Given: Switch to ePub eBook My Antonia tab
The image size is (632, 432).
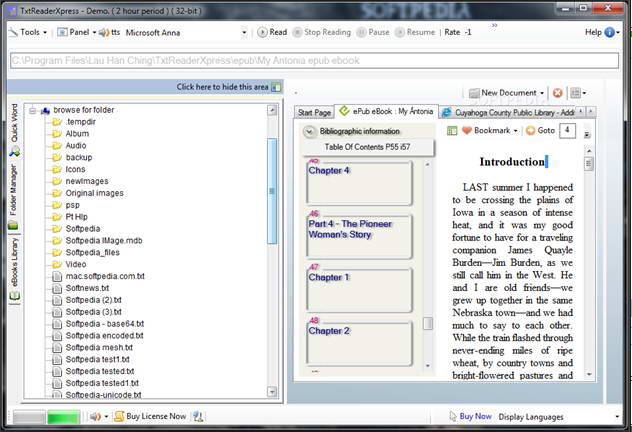Looking at the screenshot, I should pos(386,111).
